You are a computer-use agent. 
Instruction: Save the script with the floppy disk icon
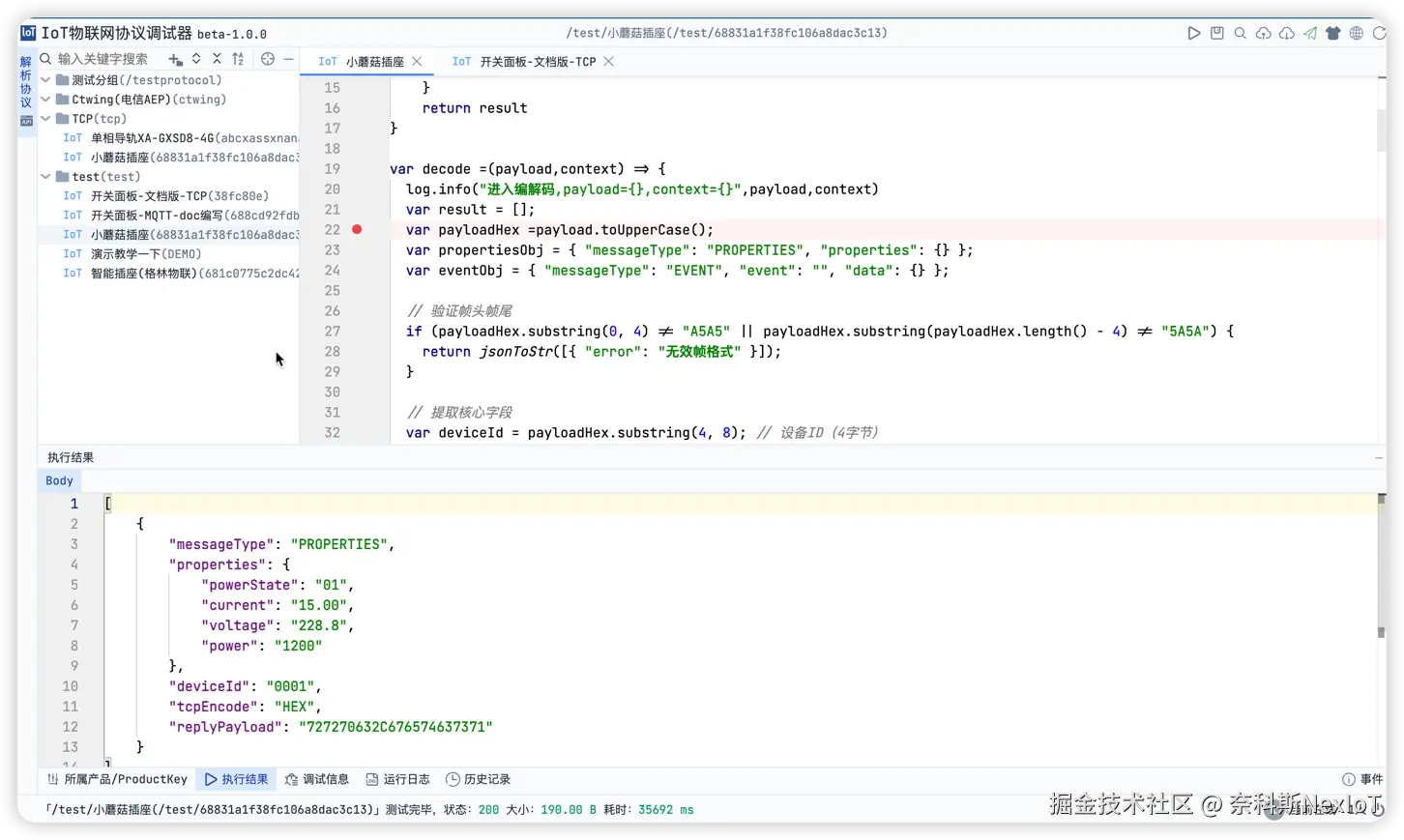coord(1216,33)
